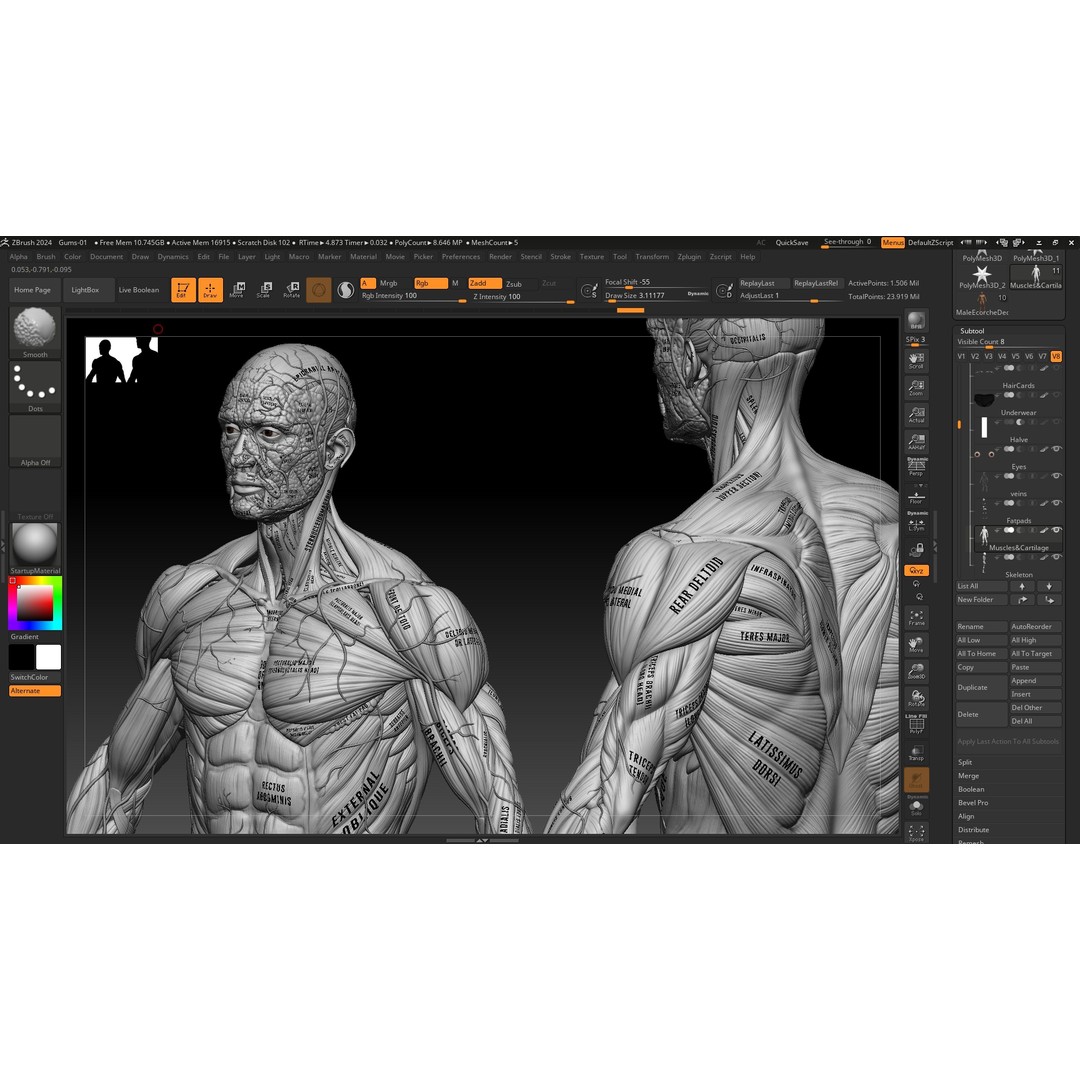
Task: Move subtool down with down arrow
Action: (1048, 586)
